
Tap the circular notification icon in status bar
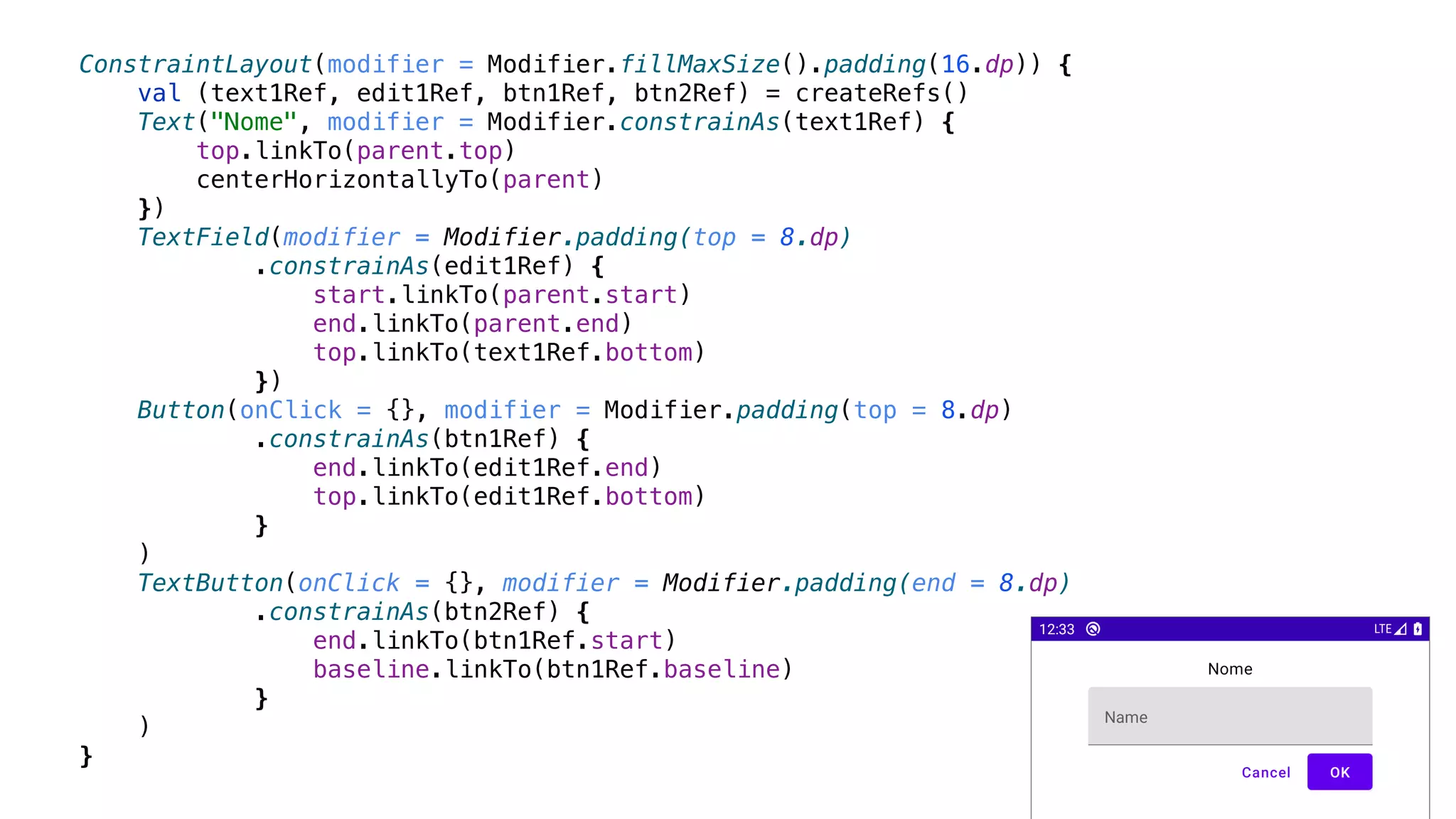point(1093,629)
